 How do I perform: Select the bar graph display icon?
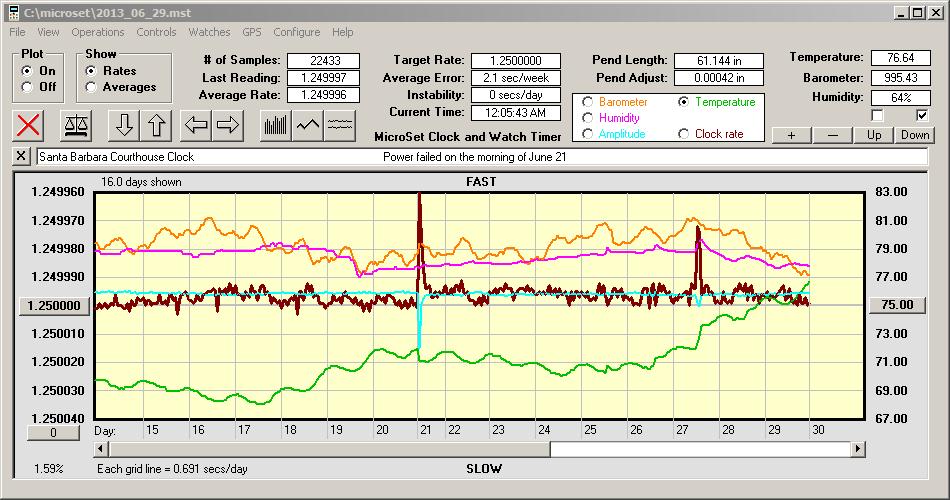(x=276, y=125)
